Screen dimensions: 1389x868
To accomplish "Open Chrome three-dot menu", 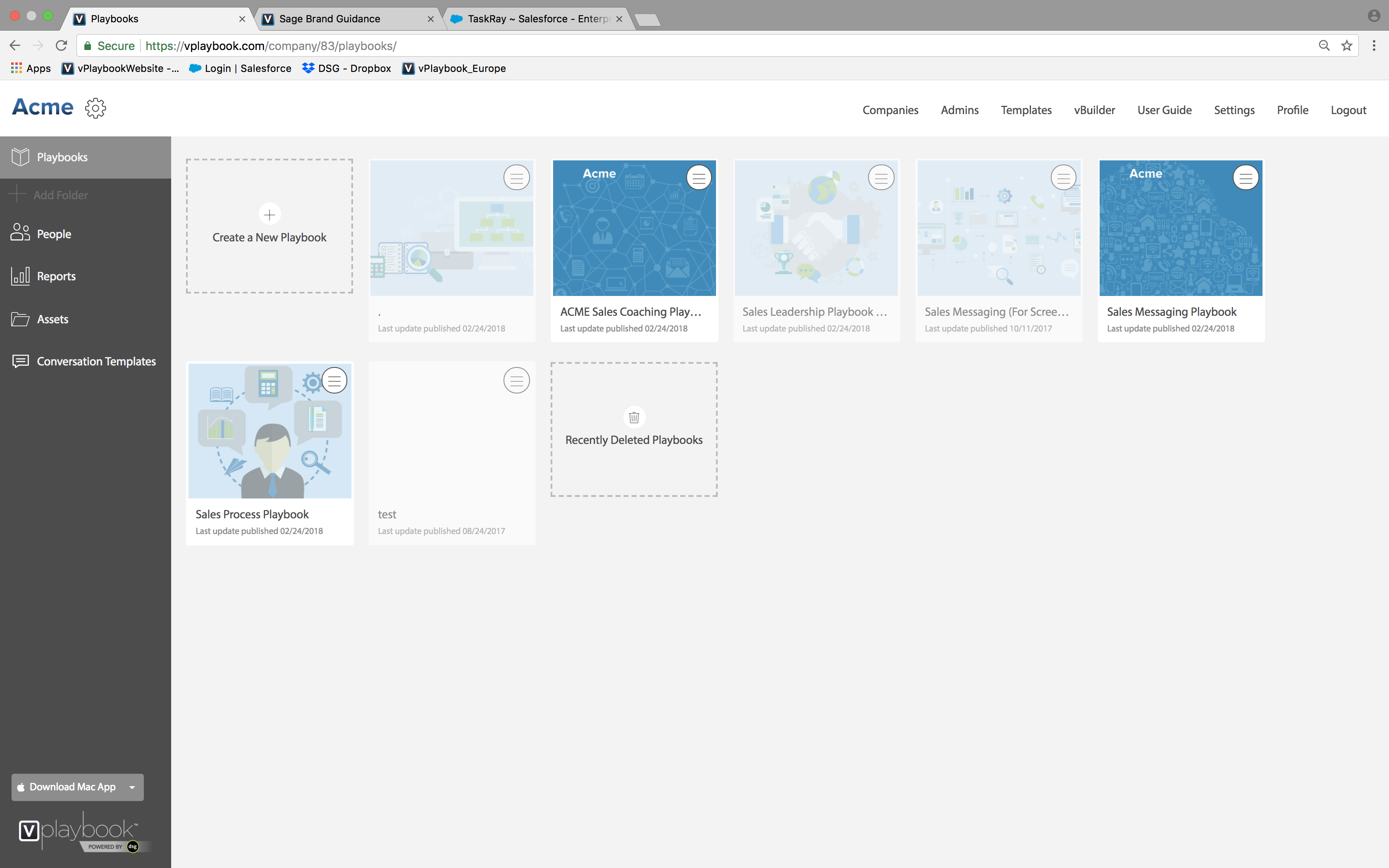I will pos(1374,46).
